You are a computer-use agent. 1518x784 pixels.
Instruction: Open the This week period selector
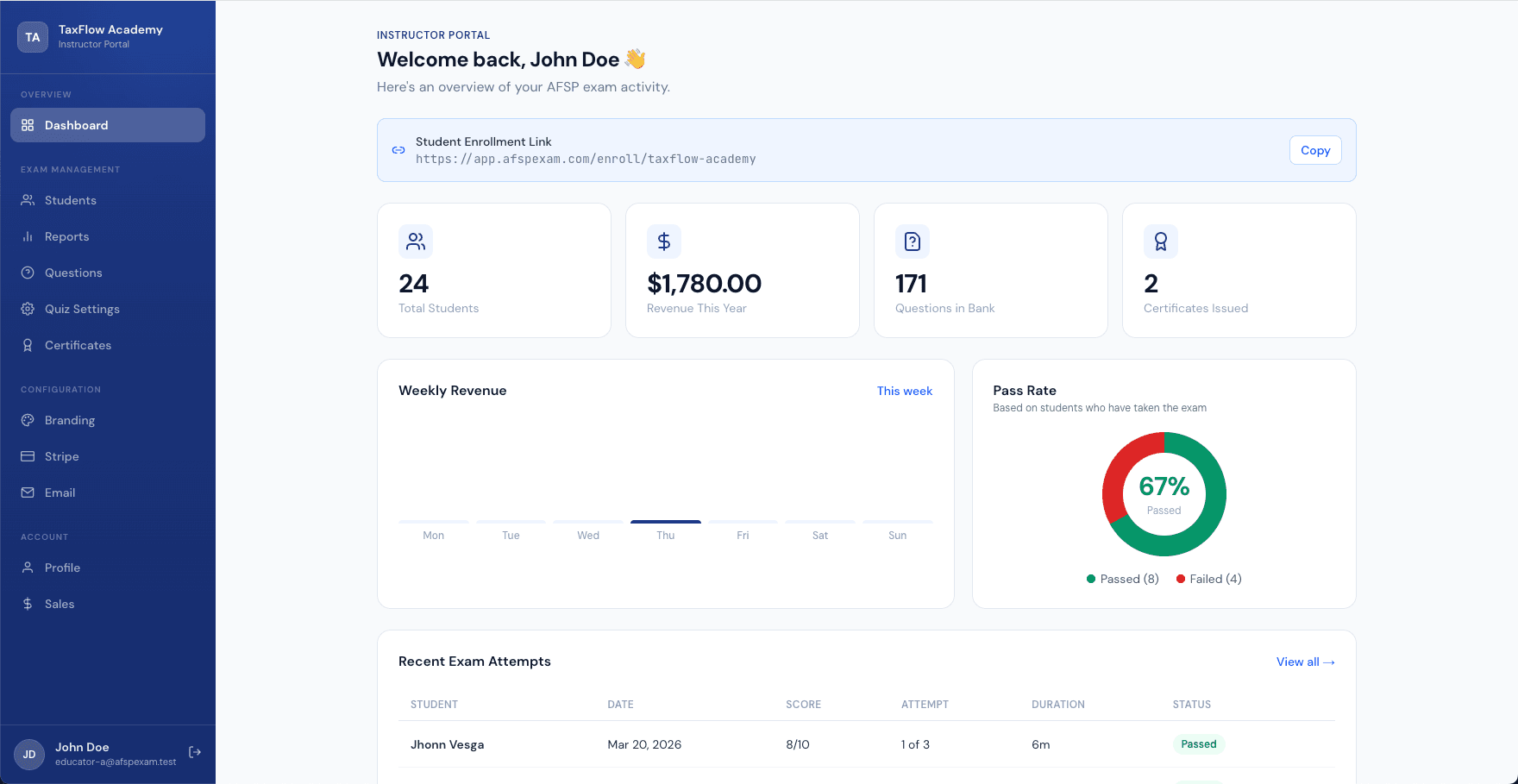[904, 391]
